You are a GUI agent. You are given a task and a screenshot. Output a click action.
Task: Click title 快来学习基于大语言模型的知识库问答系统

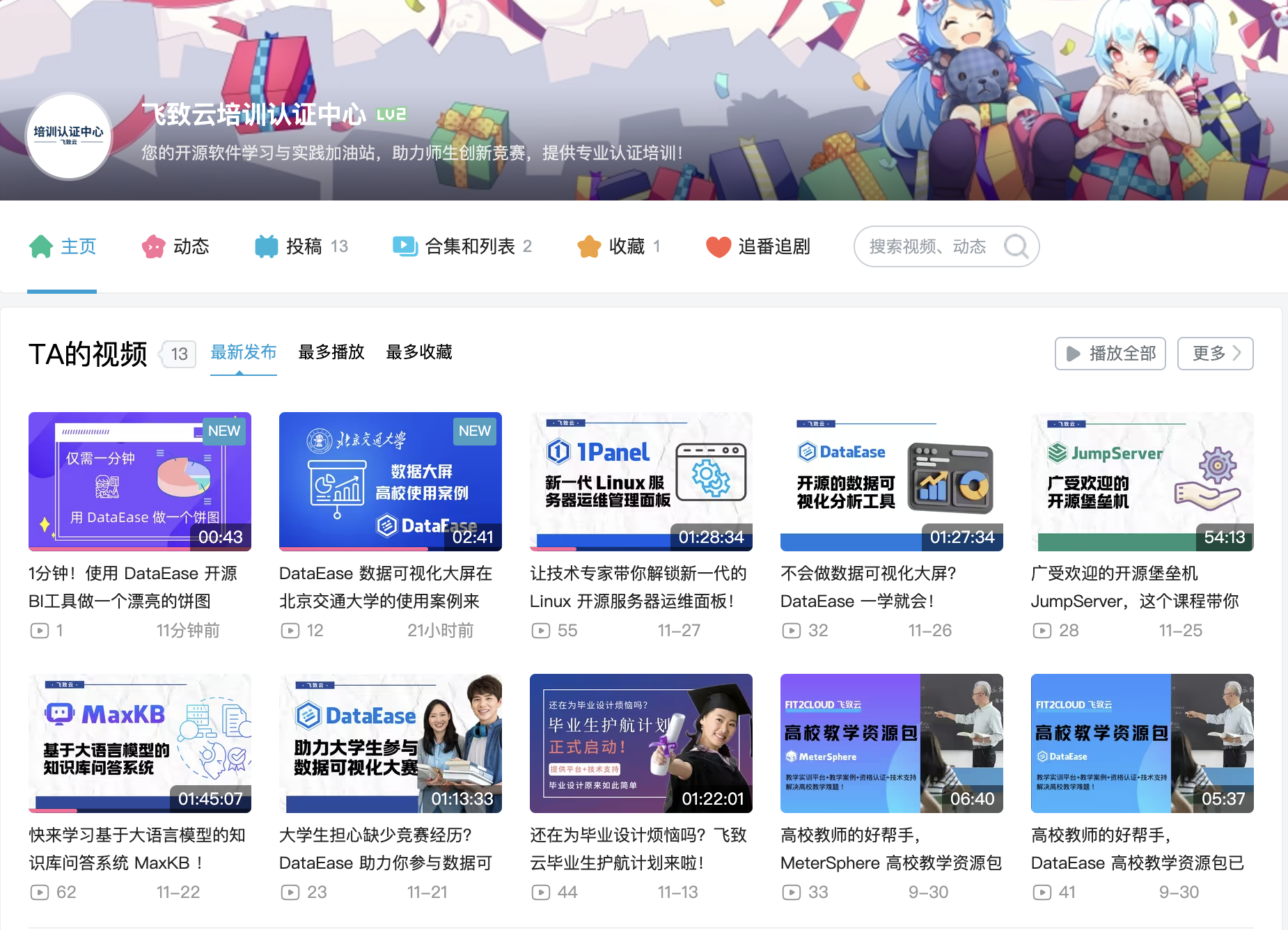click(x=137, y=849)
